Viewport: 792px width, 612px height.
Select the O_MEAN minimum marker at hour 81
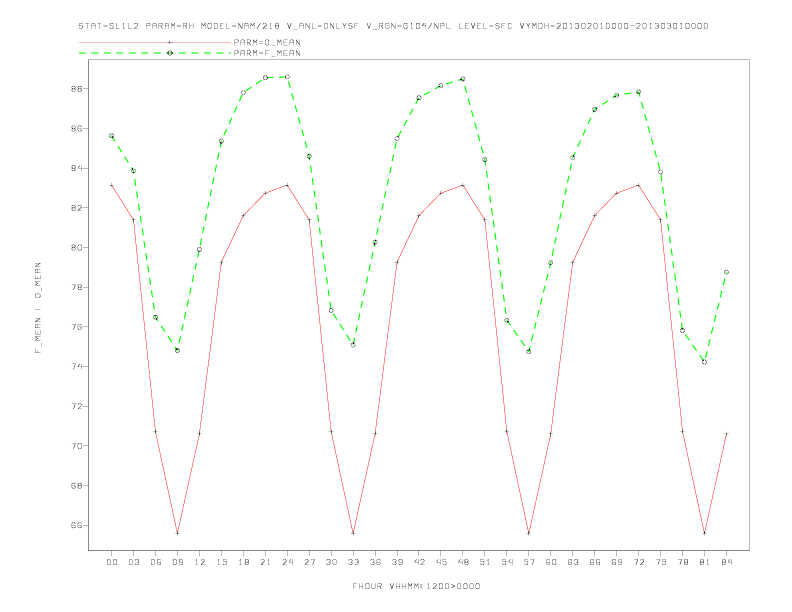pyautogui.click(x=705, y=533)
